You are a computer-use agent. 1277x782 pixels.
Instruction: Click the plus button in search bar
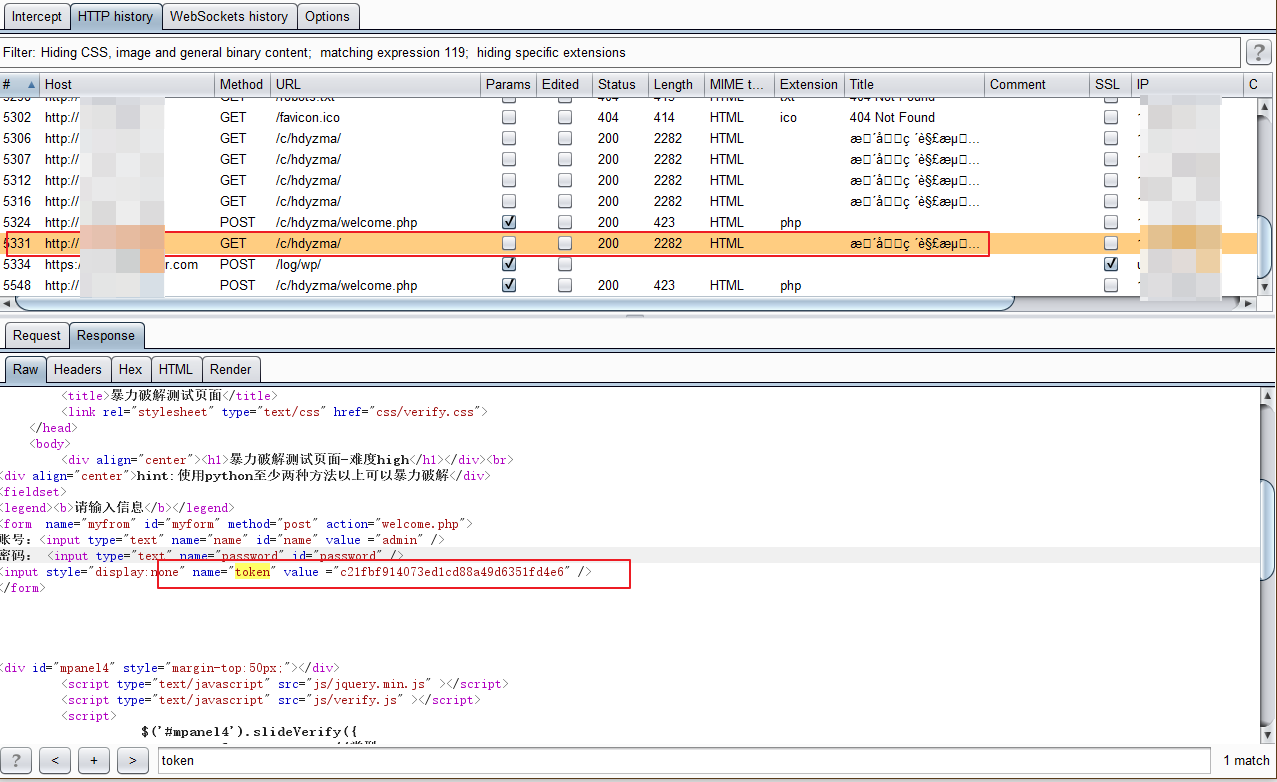tap(94, 760)
